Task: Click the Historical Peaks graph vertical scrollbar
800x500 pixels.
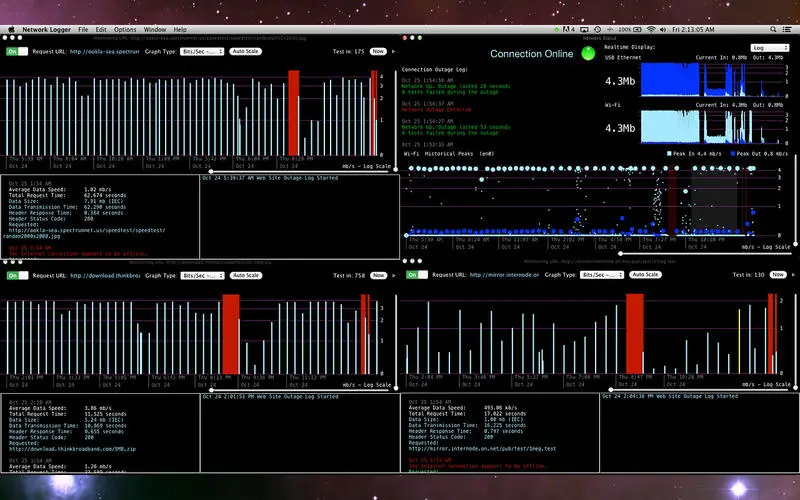Action: tap(795, 200)
